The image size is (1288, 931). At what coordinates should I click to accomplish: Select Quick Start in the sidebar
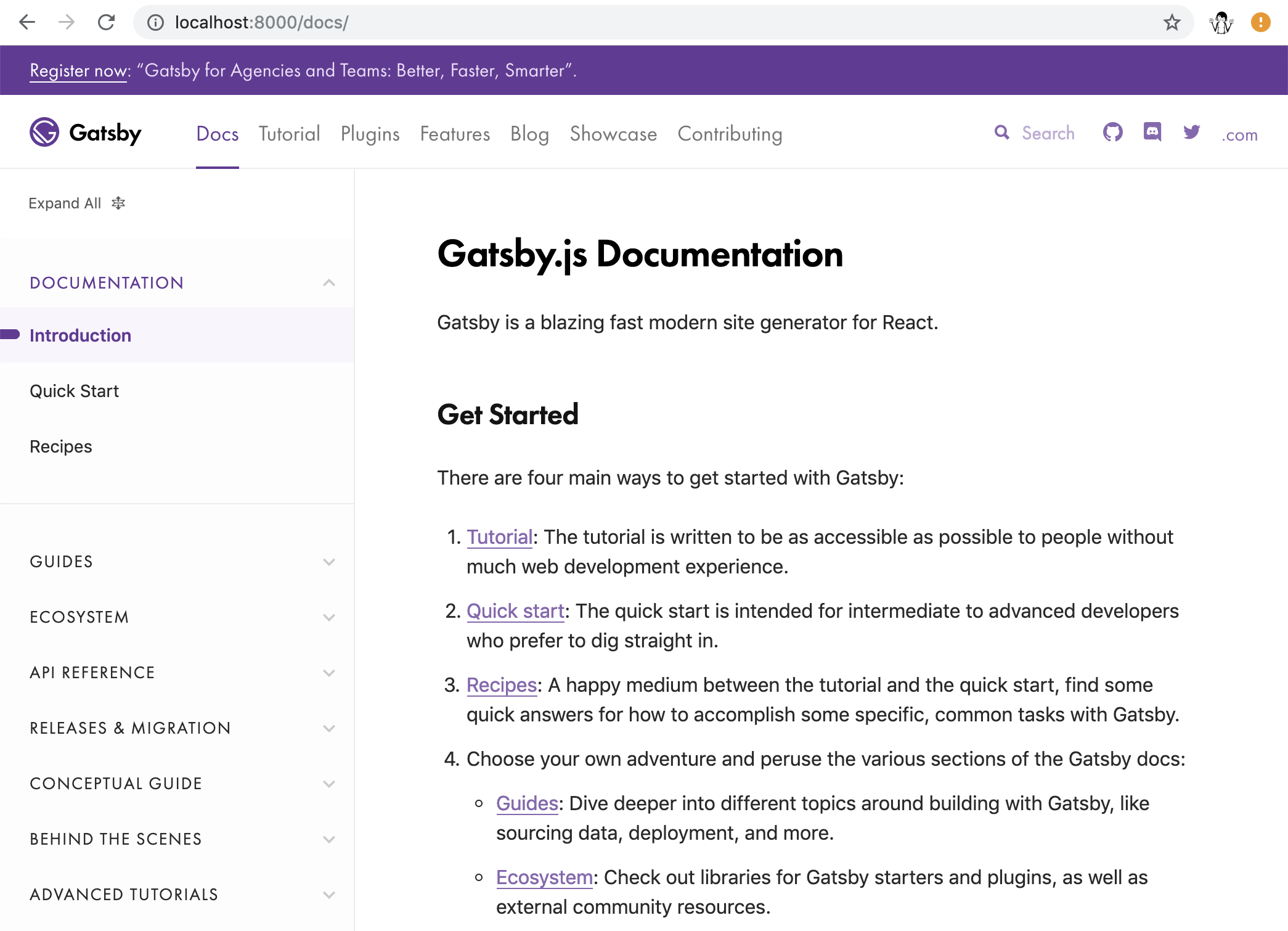(75, 392)
